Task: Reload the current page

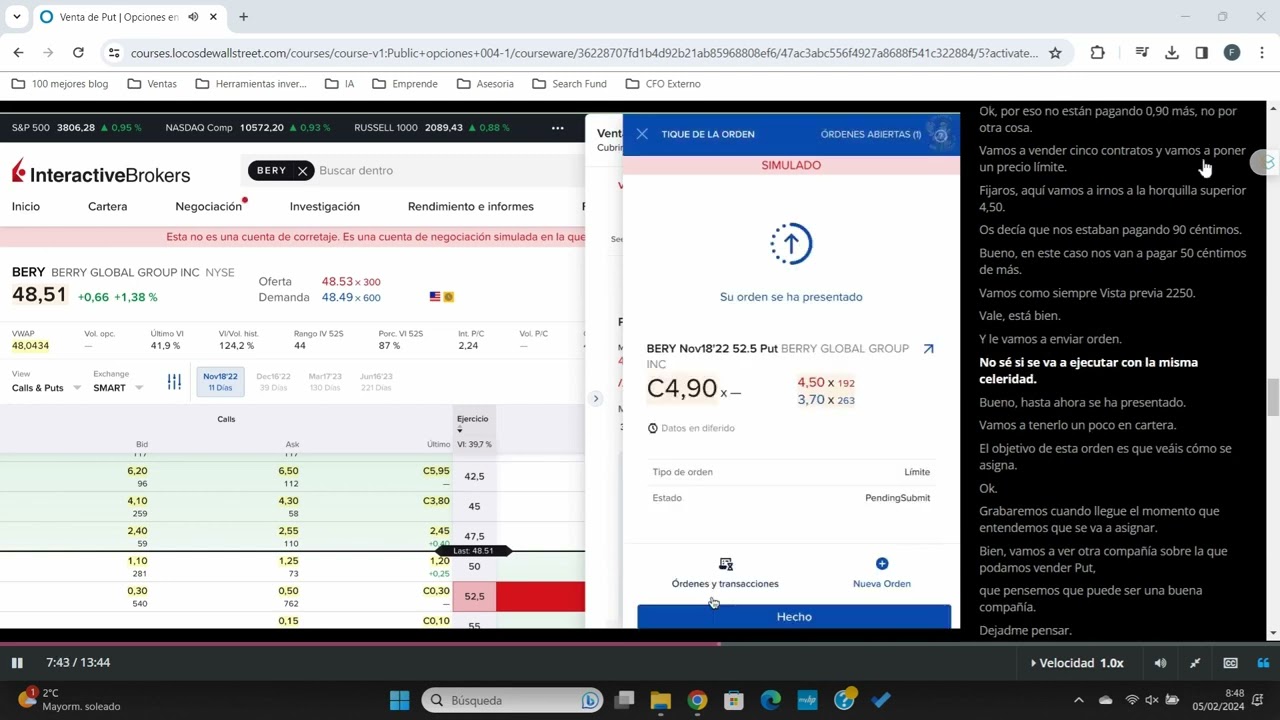Action: (78, 53)
